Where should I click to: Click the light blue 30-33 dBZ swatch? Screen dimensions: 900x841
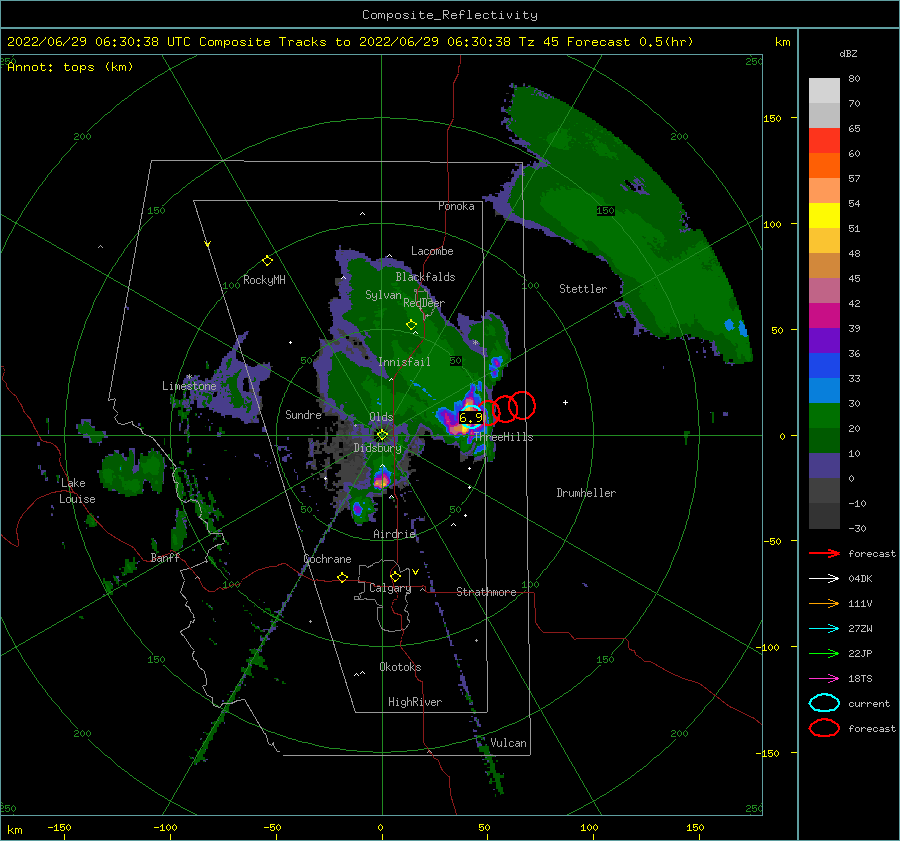tap(824, 391)
